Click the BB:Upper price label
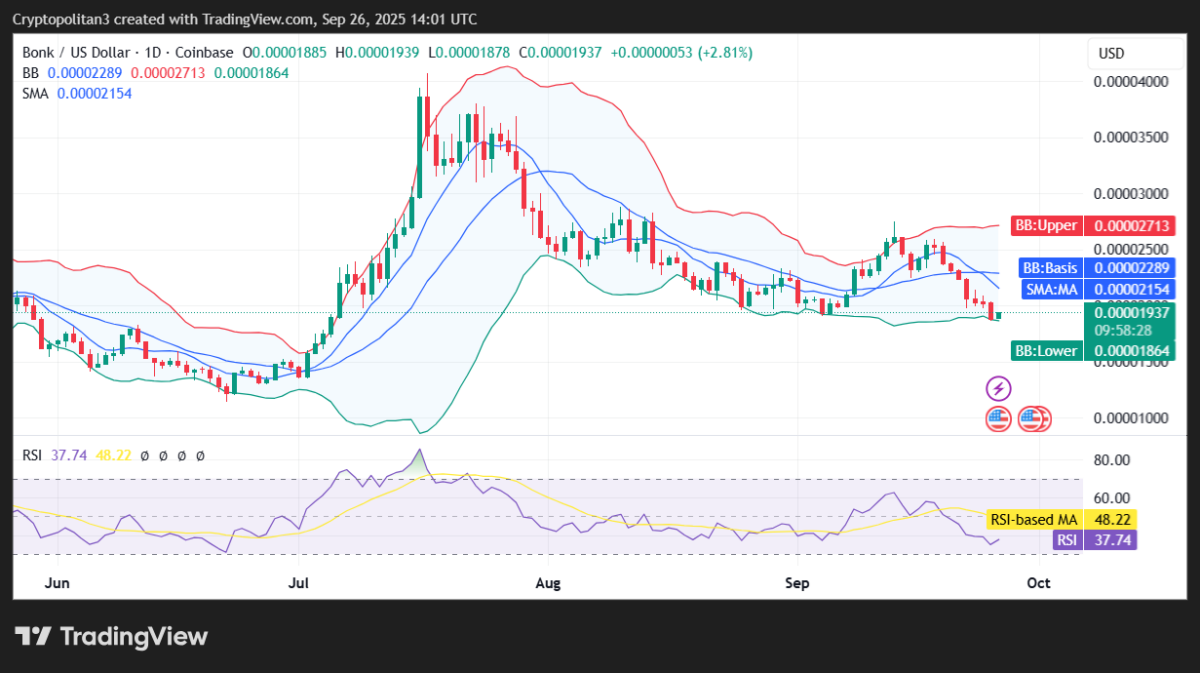Viewport: 1200px width, 673px height. click(x=1045, y=225)
